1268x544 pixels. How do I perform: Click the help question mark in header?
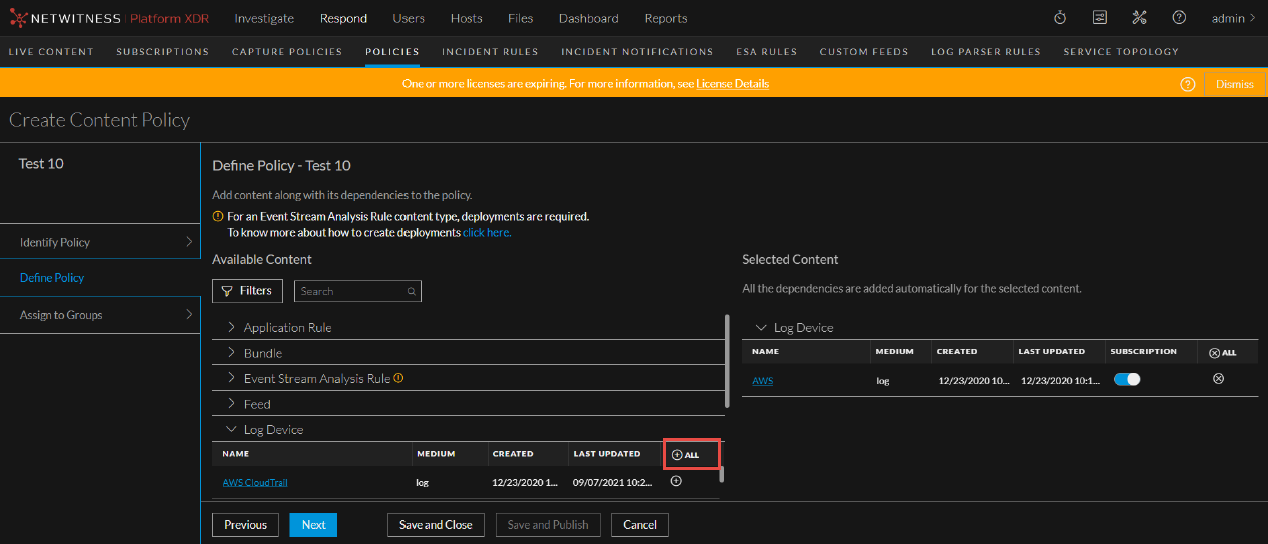(1179, 18)
